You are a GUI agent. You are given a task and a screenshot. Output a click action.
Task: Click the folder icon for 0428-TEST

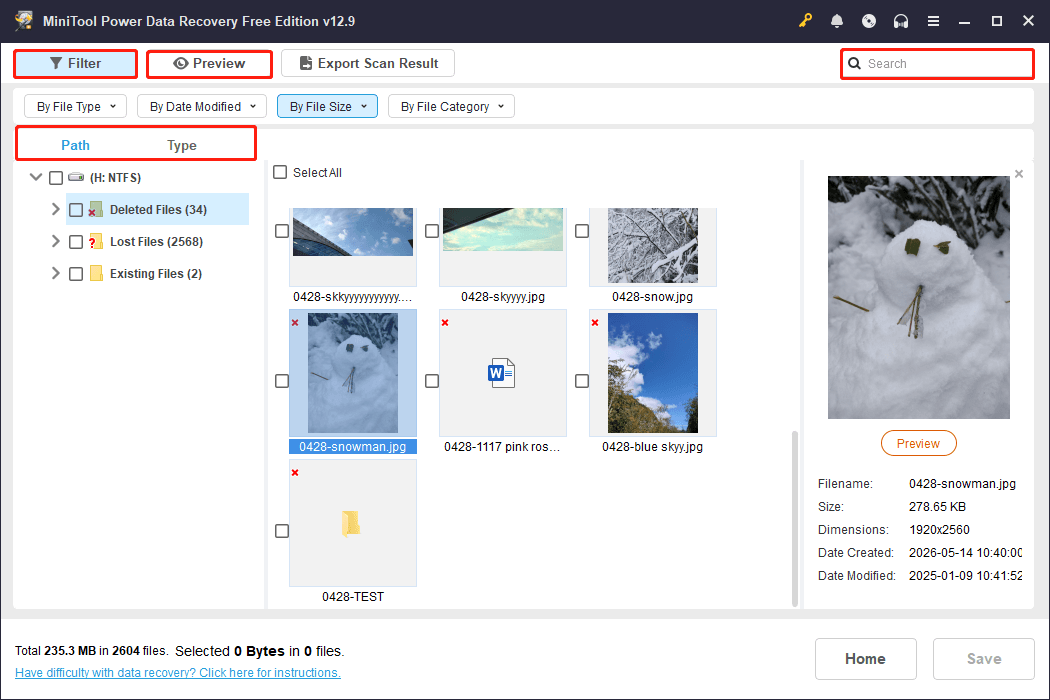click(351, 523)
